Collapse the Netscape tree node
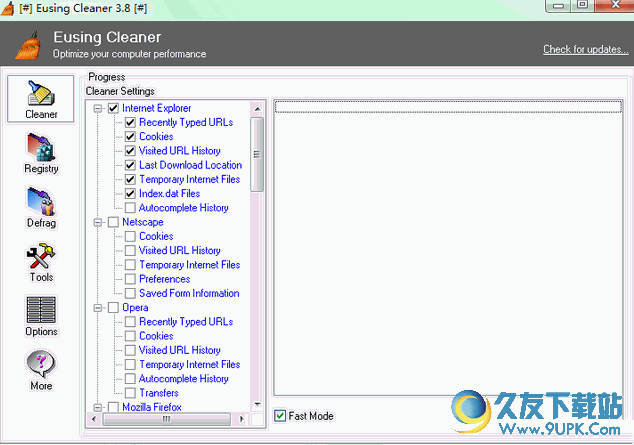This screenshot has width=634, height=445. click(97, 222)
